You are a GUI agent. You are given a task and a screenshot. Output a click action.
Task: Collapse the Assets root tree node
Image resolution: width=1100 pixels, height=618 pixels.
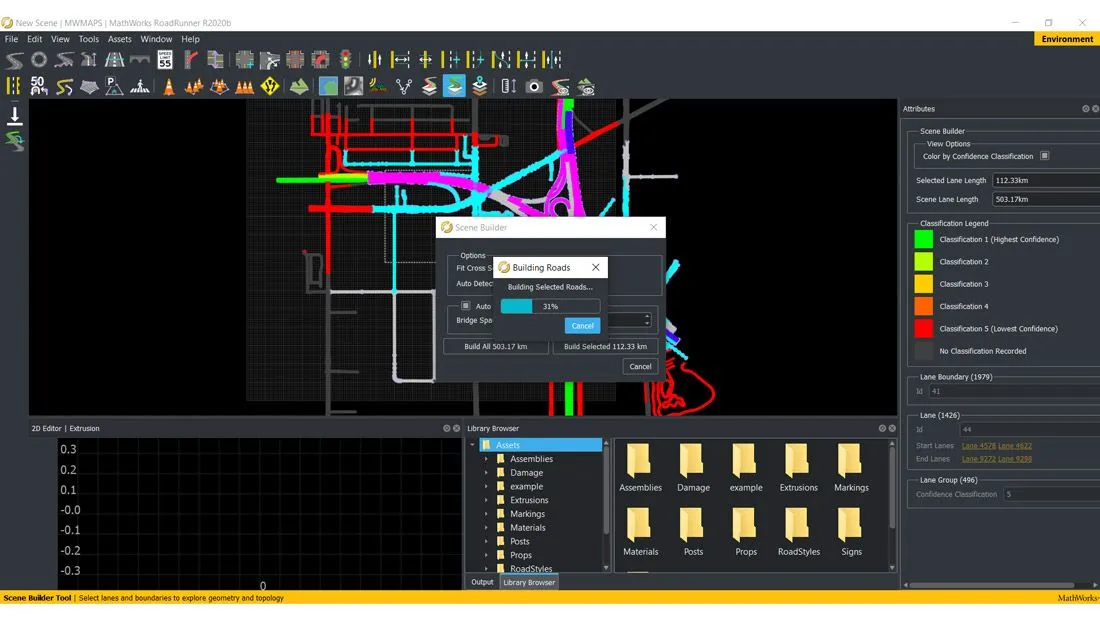click(473, 445)
